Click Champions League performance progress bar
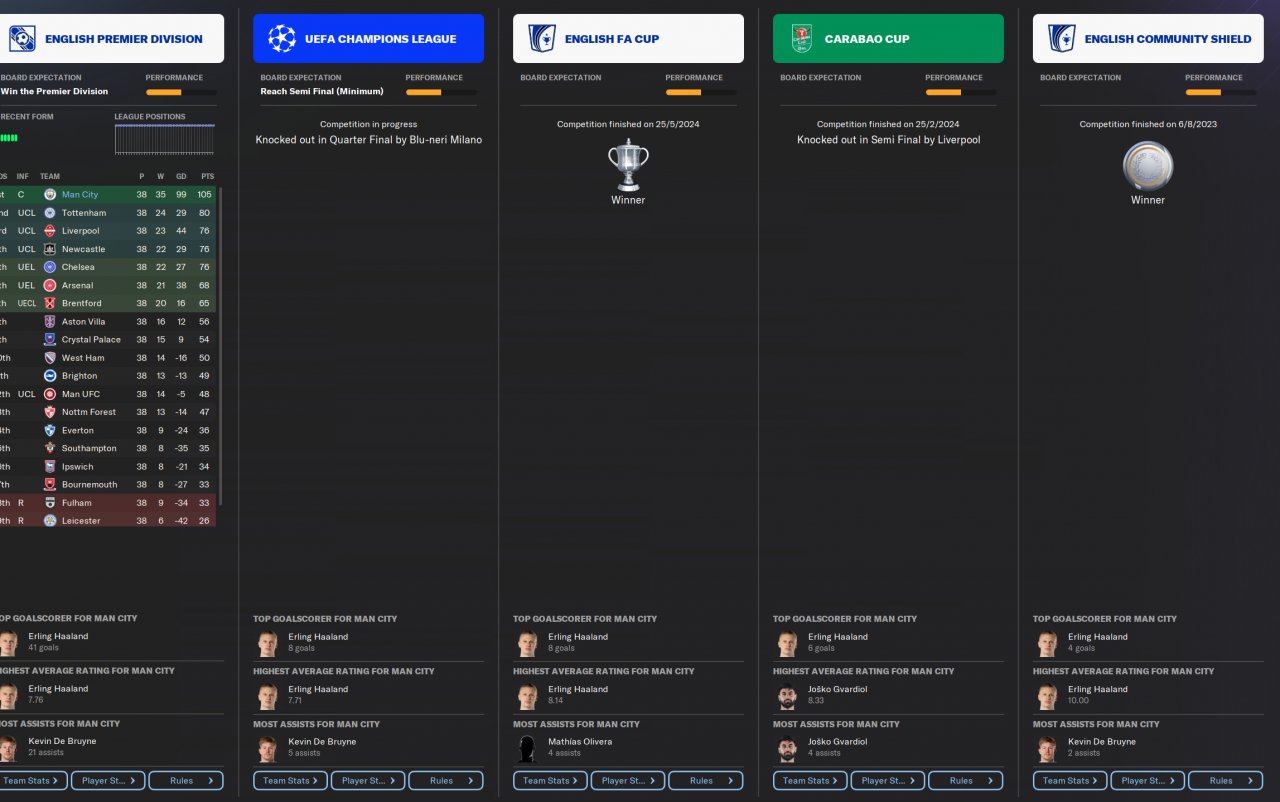 (441, 92)
